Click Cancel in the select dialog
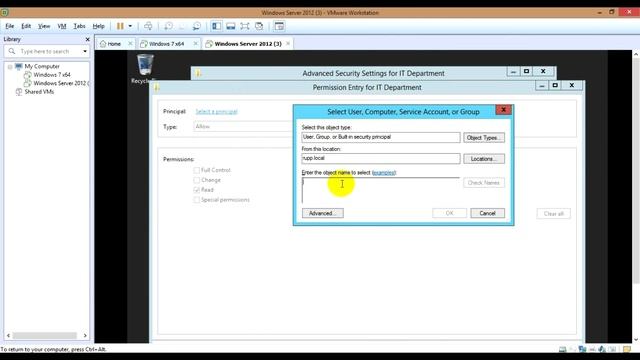This screenshot has height=360, width=640. (487, 213)
